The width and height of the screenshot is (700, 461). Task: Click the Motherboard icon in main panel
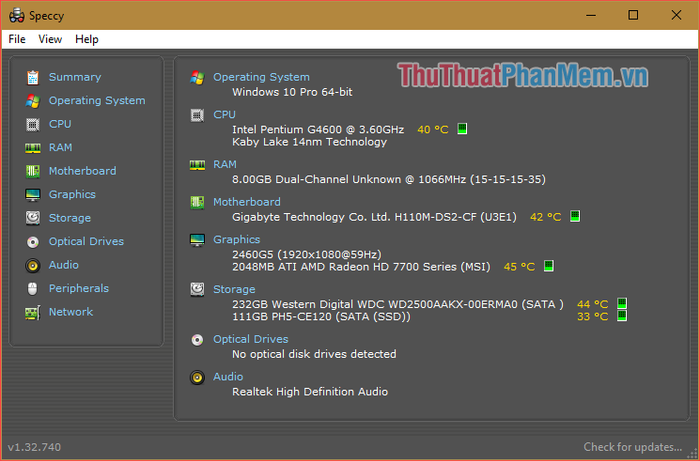pyautogui.click(x=197, y=203)
